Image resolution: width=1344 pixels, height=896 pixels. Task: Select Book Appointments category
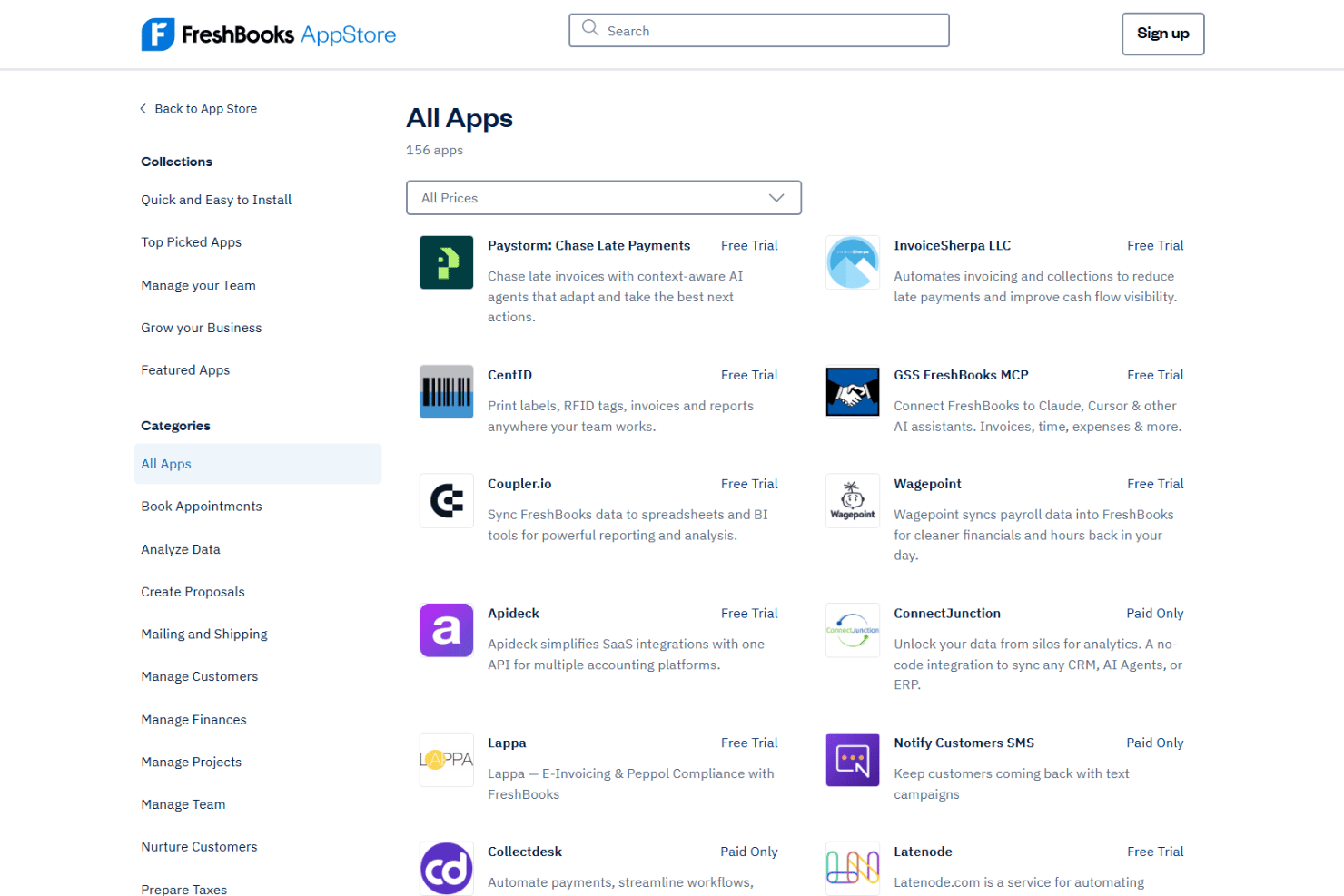click(x=202, y=507)
